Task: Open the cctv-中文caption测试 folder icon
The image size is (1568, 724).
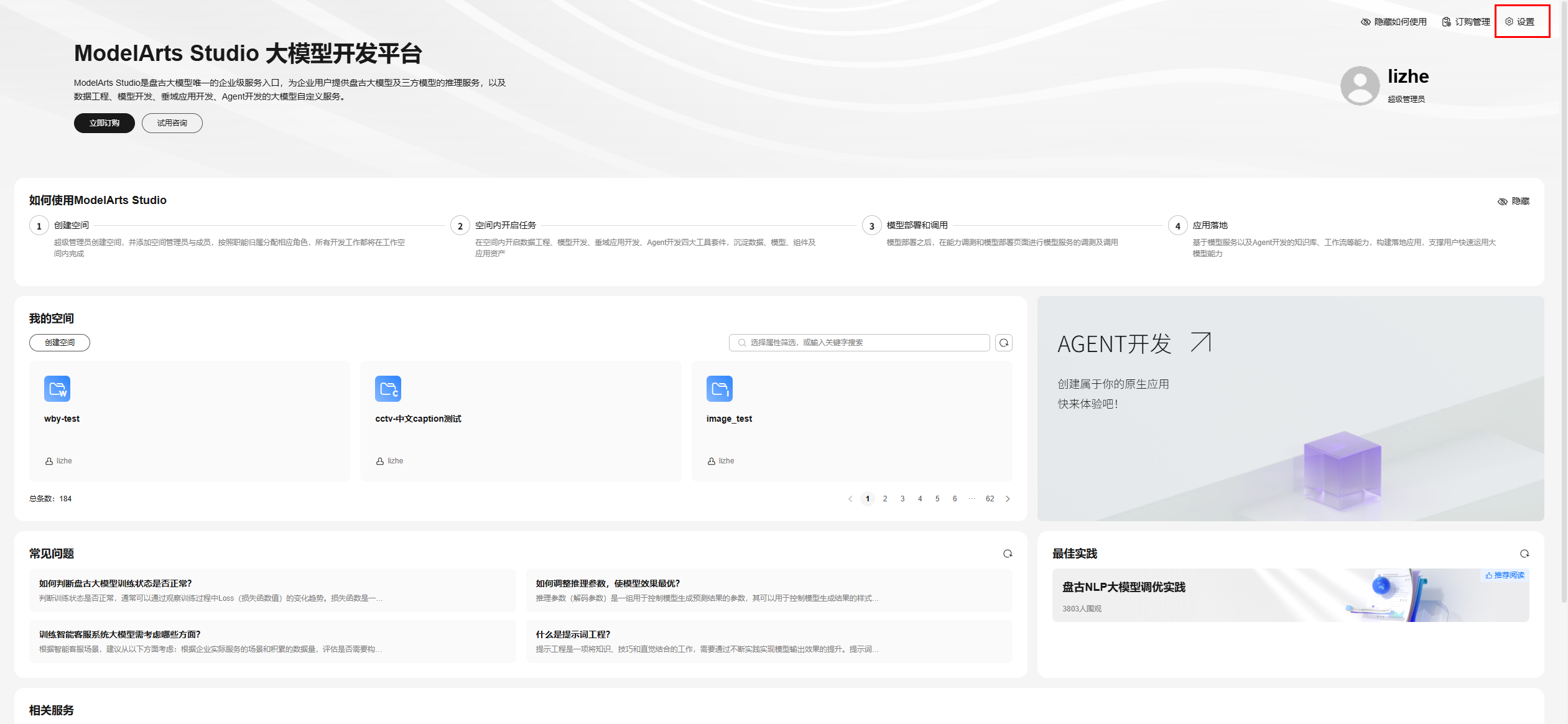Action: point(388,389)
